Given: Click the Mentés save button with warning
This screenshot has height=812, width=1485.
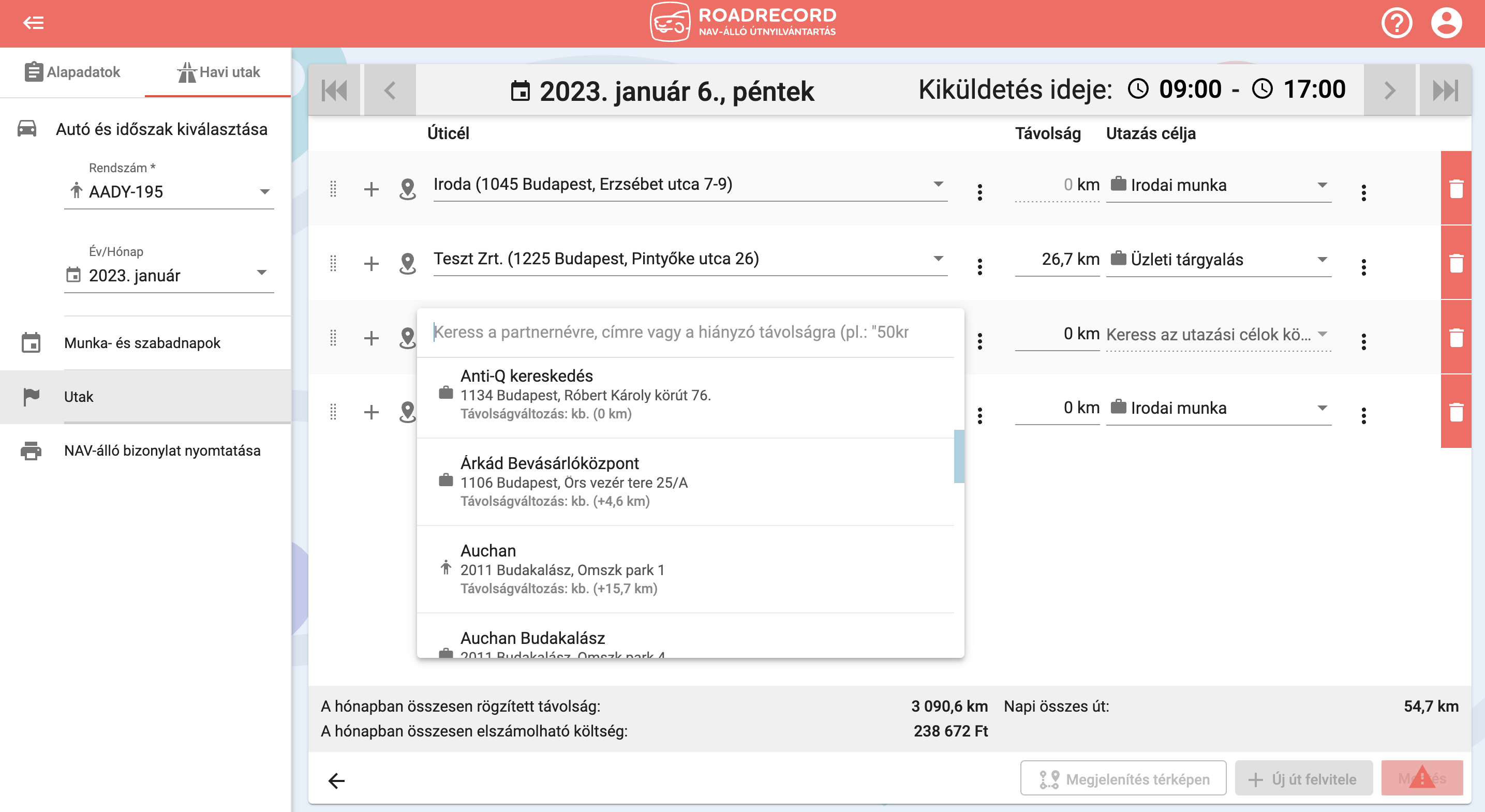Looking at the screenshot, I should pos(1421,778).
